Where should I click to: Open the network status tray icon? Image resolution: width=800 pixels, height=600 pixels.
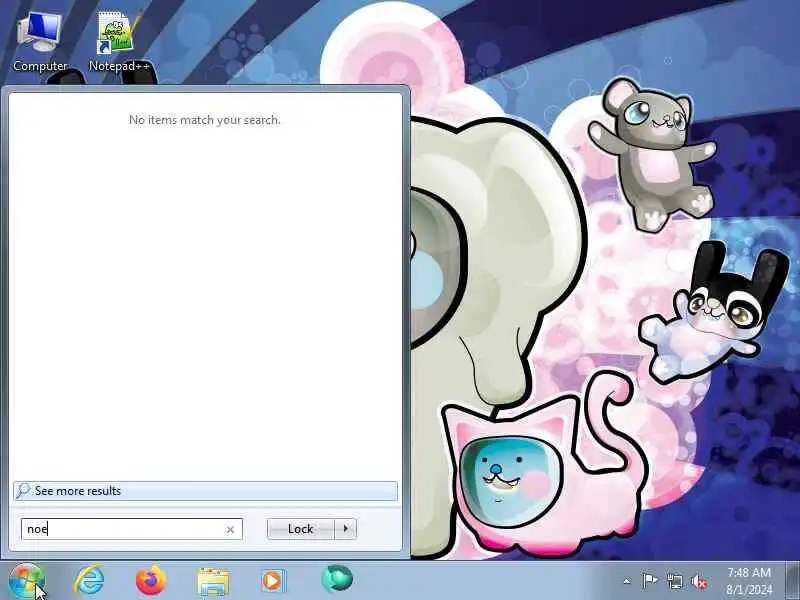click(x=674, y=581)
